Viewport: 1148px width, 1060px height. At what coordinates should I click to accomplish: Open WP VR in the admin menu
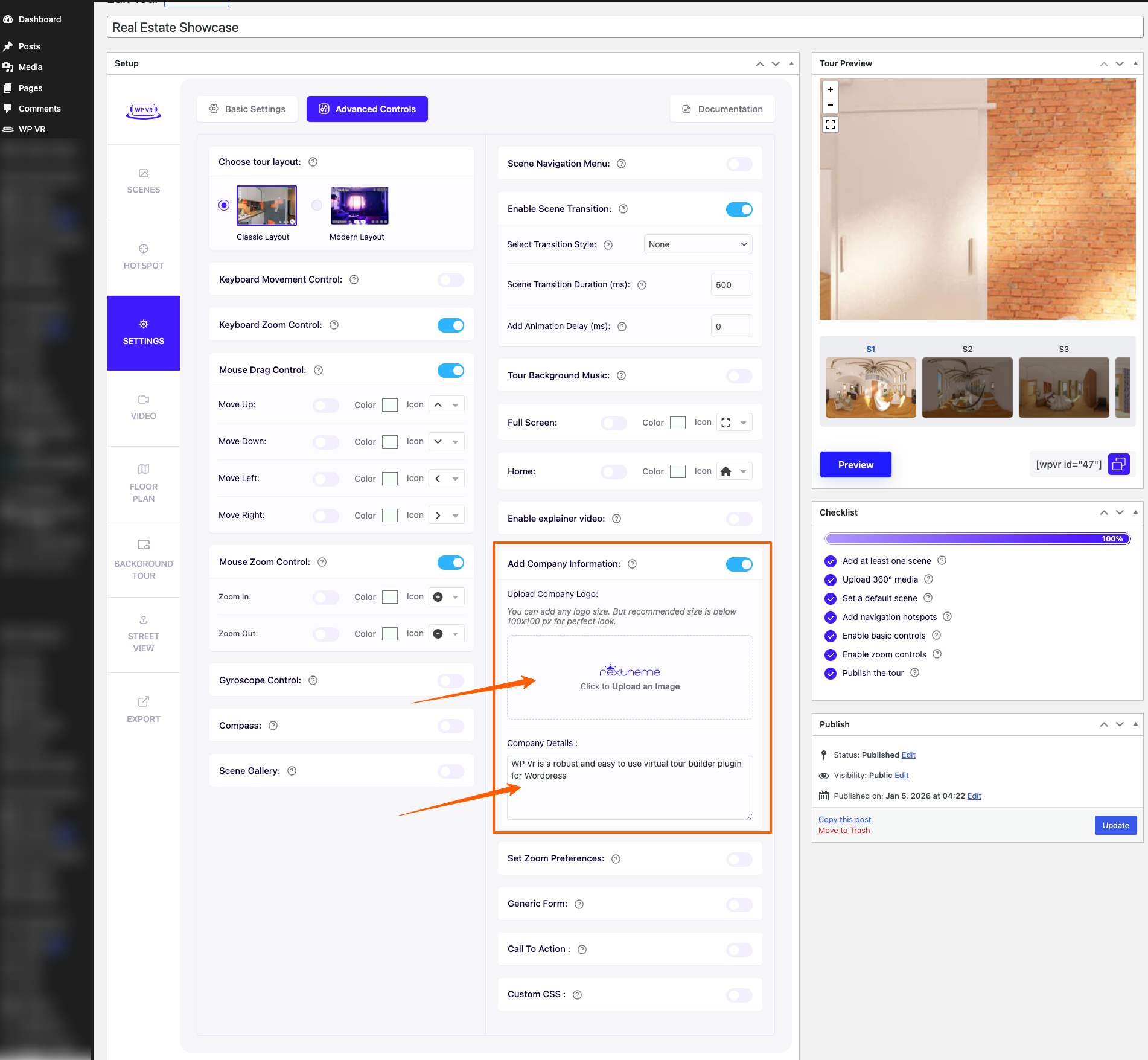(x=32, y=129)
